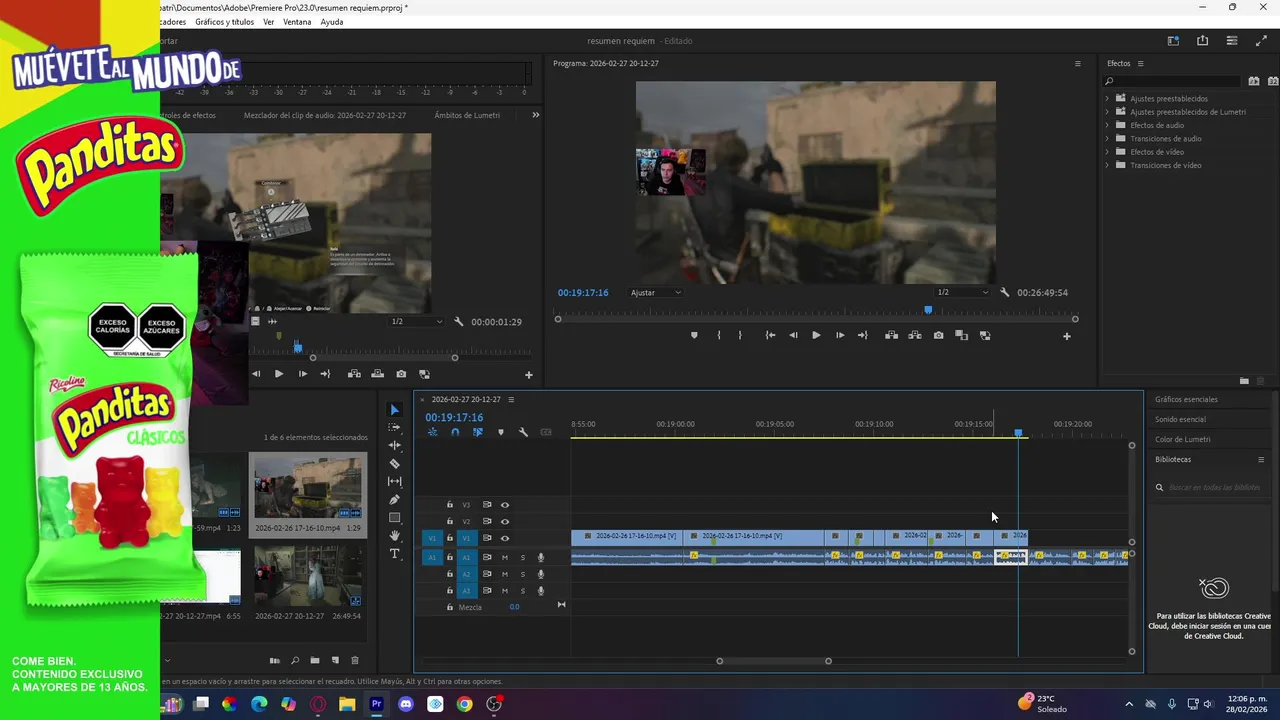Select the Track Select Forward tool
The height and width of the screenshot is (720, 1280).
click(x=394, y=427)
